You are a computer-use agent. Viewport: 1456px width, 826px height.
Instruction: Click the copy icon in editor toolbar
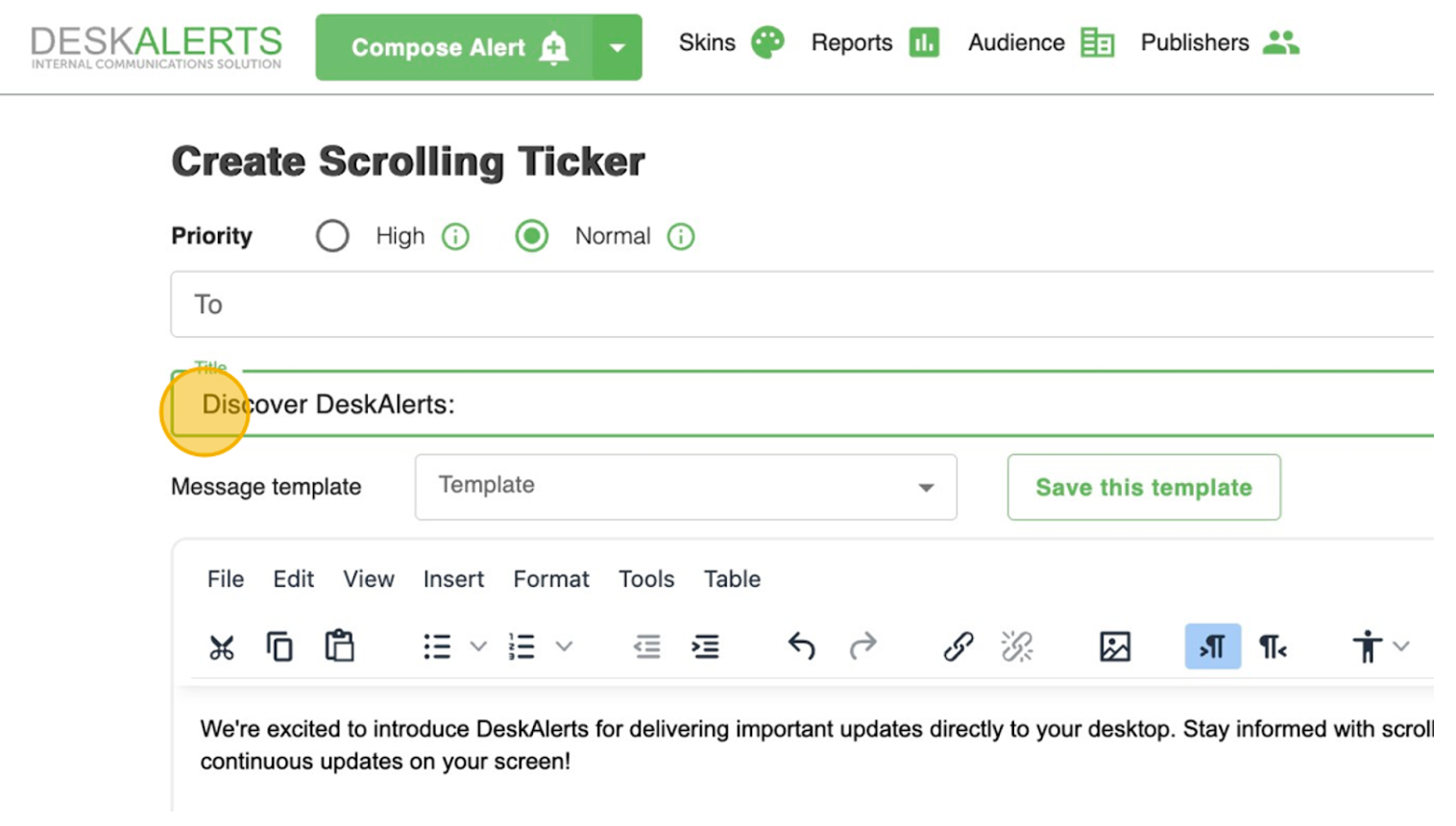(x=279, y=647)
